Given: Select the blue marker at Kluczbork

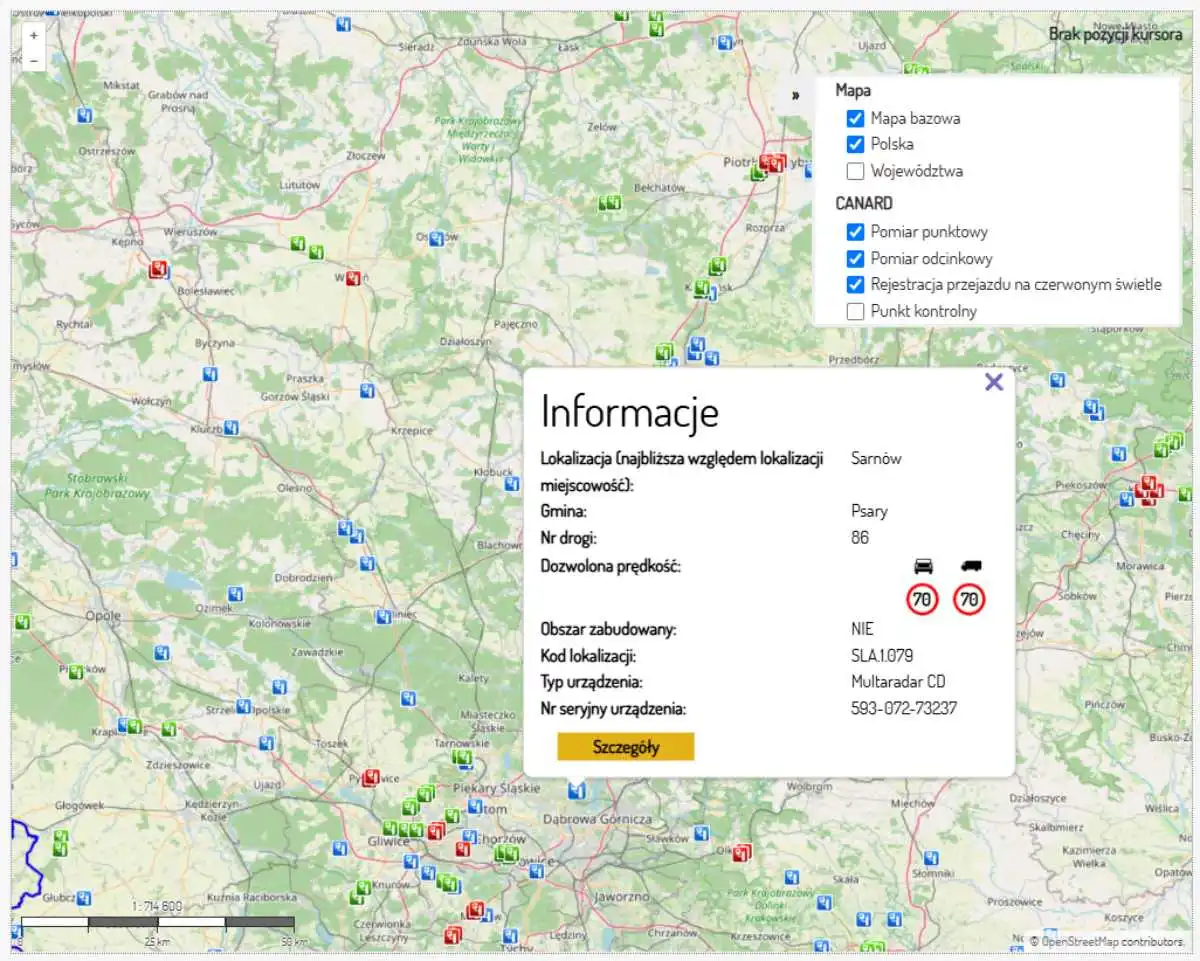Looking at the screenshot, I should coord(231,428).
